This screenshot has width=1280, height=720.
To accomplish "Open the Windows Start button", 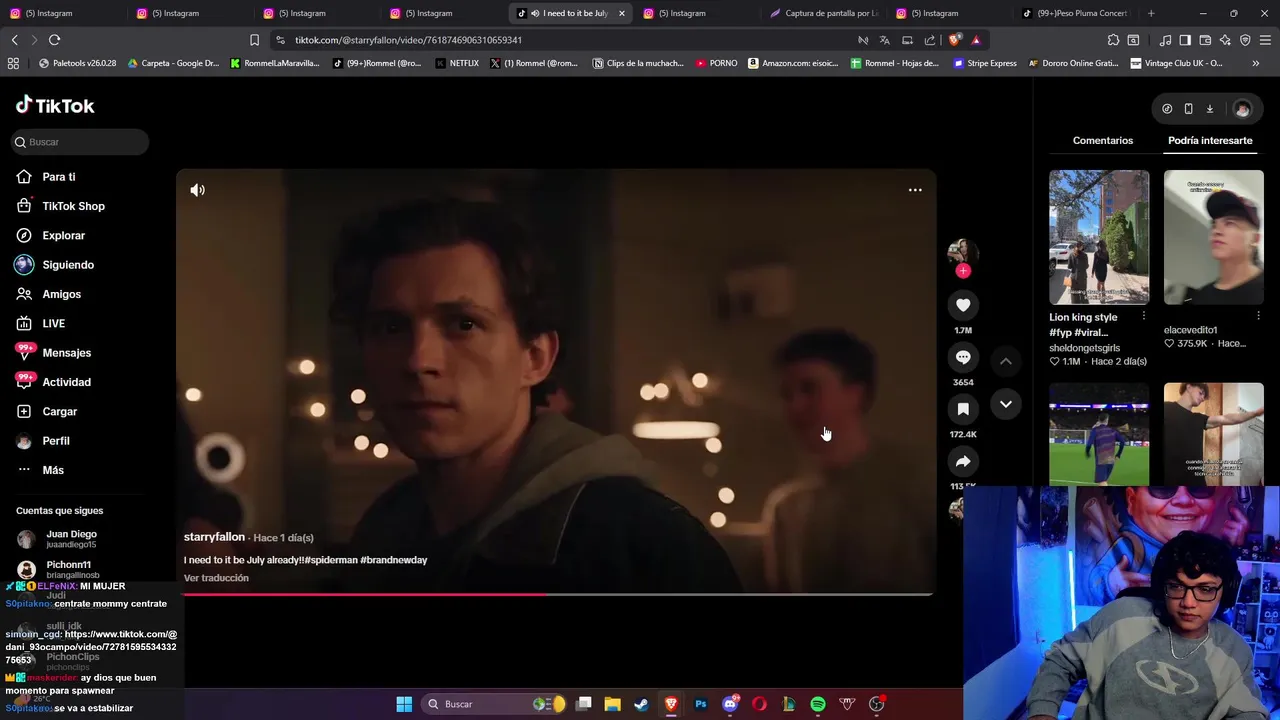I will click(x=404, y=704).
